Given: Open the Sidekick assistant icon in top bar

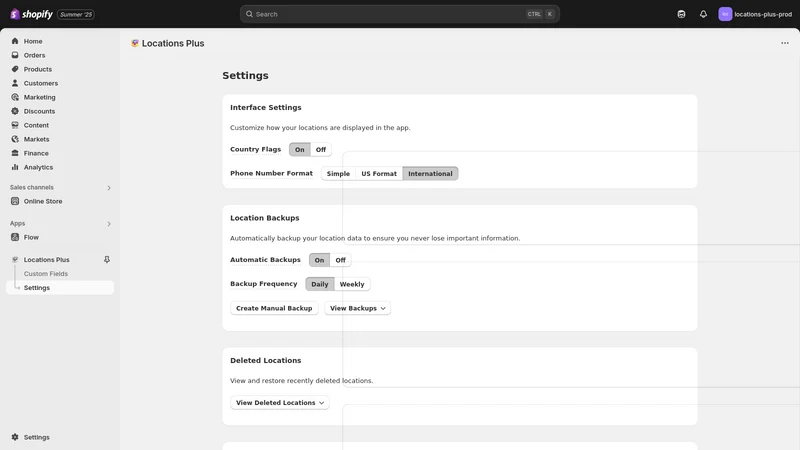Looking at the screenshot, I should 681,14.
